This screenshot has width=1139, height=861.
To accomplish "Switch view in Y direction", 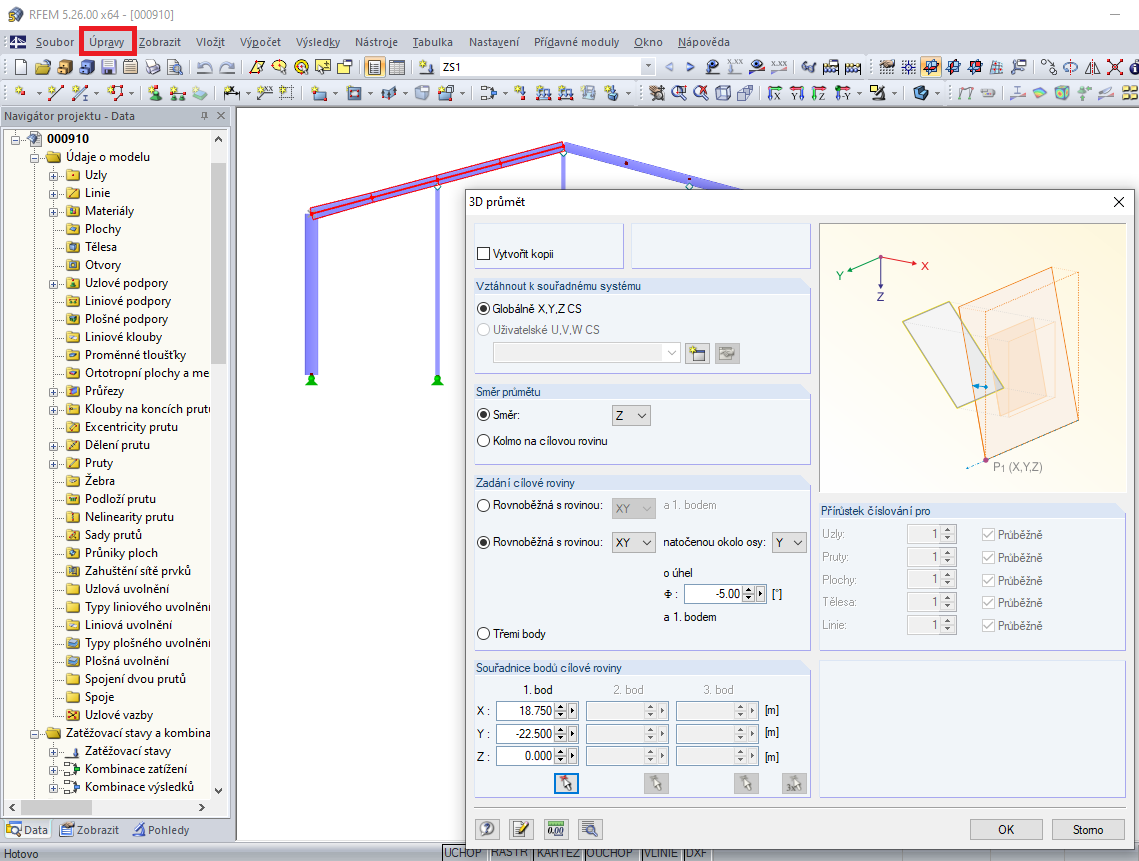I will [x=797, y=93].
